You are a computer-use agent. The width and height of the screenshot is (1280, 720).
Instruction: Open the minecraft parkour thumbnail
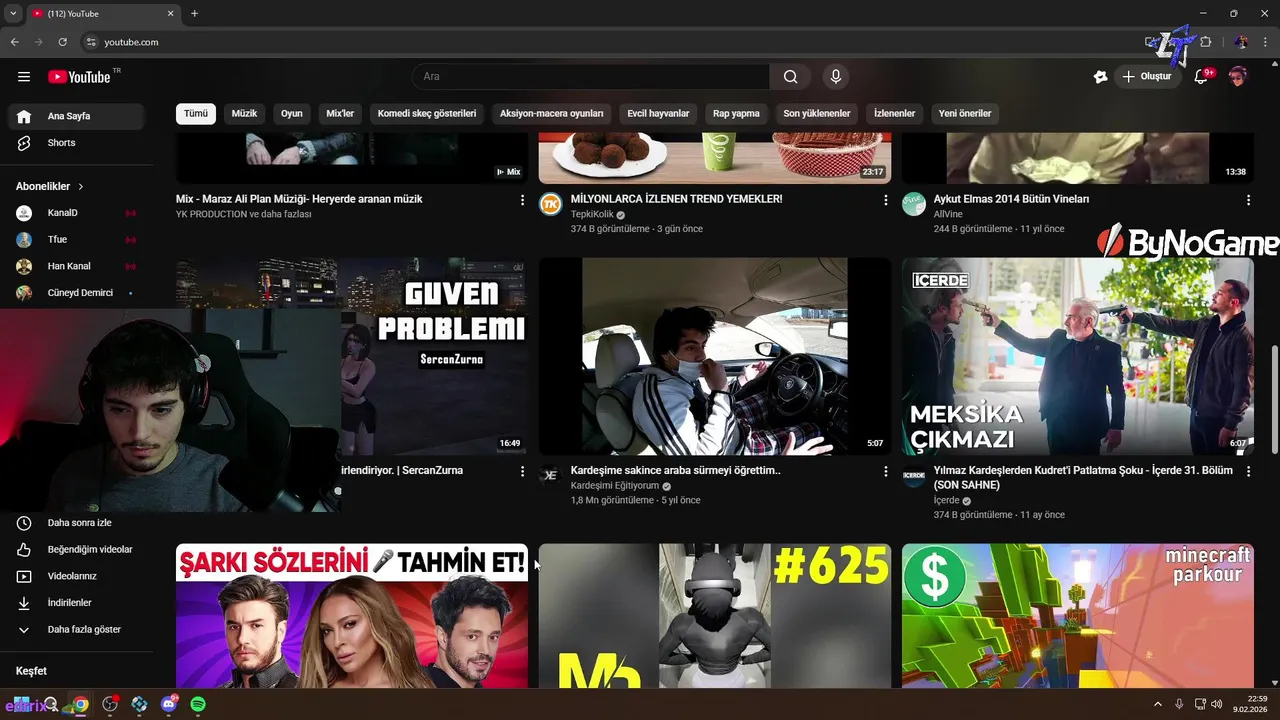tap(1078, 616)
